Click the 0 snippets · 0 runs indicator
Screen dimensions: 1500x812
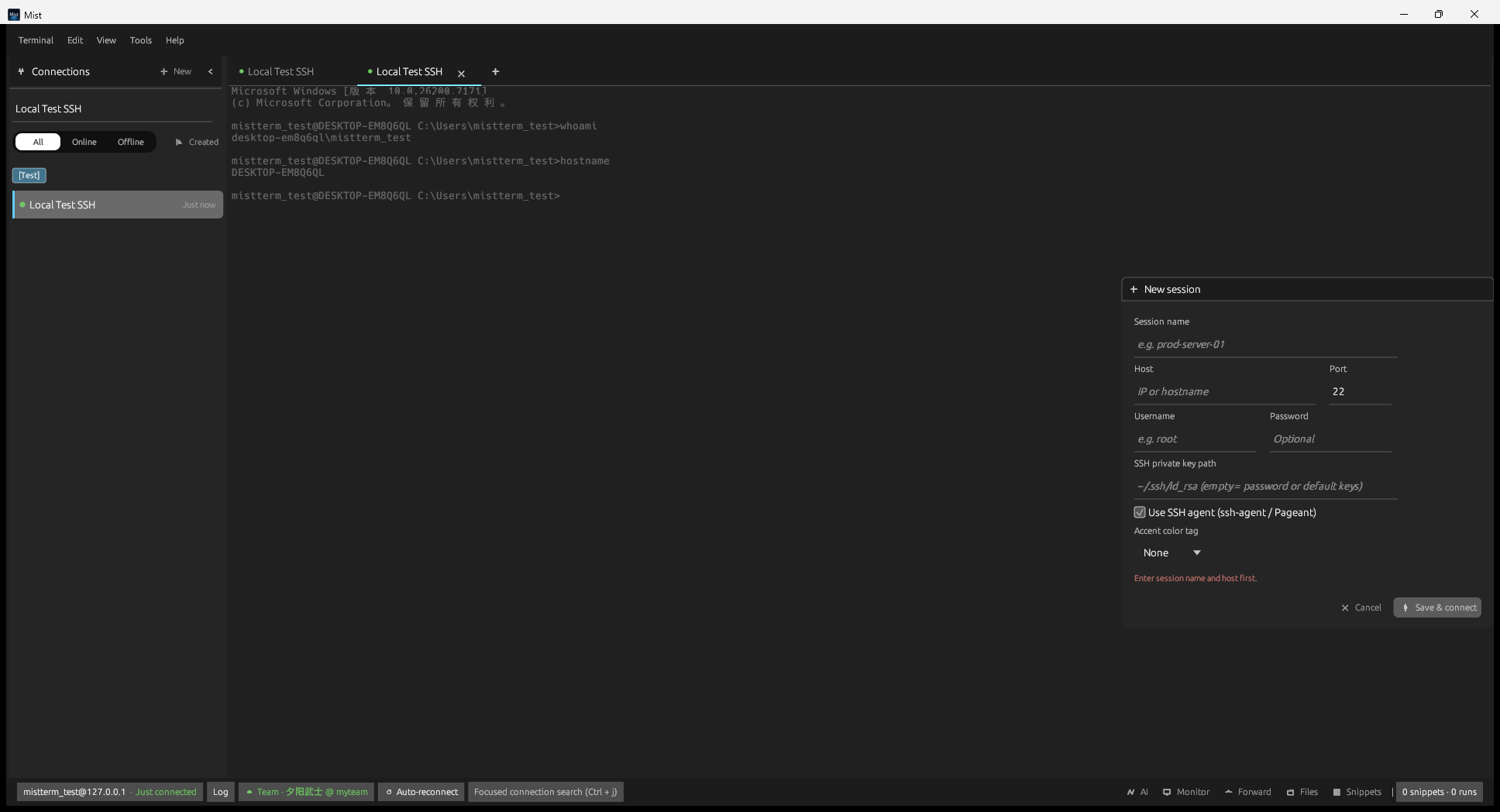tap(1439, 792)
